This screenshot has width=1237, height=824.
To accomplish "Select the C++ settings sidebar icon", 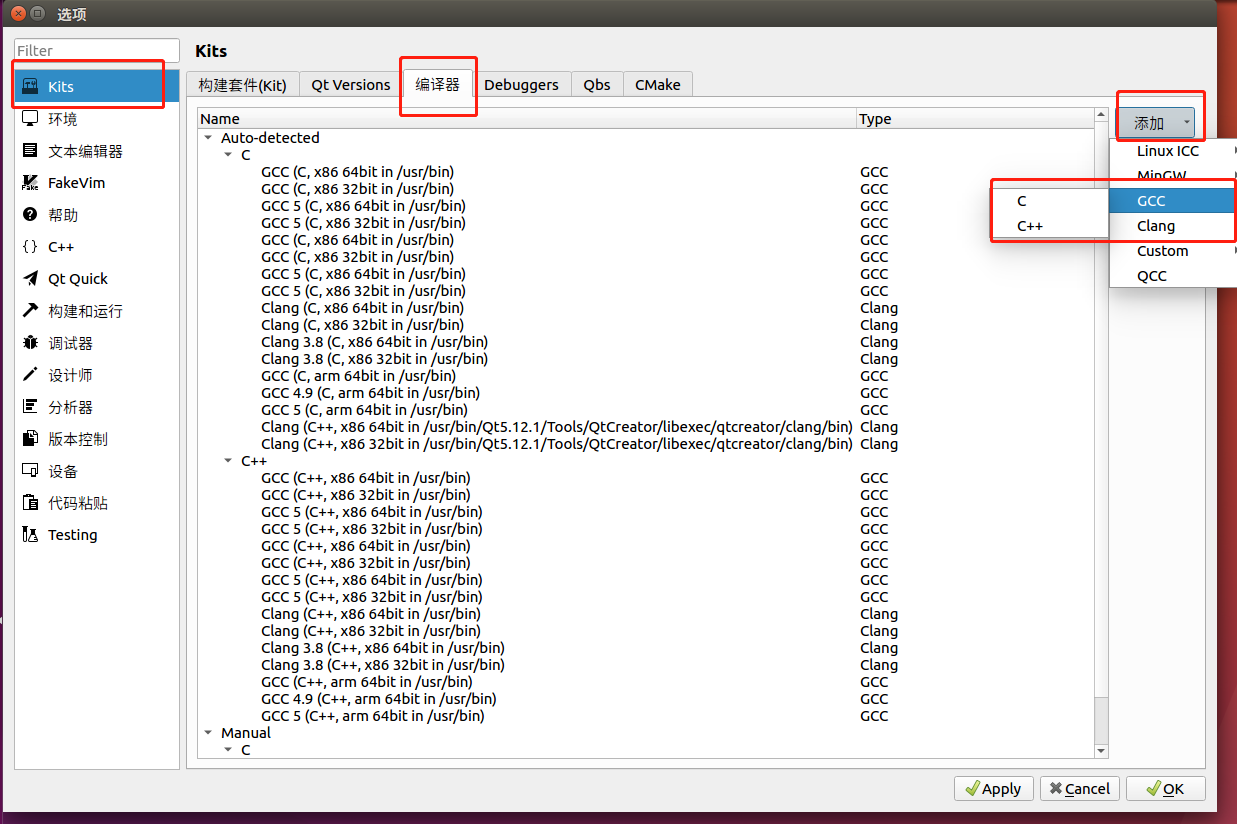I will [30, 246].
